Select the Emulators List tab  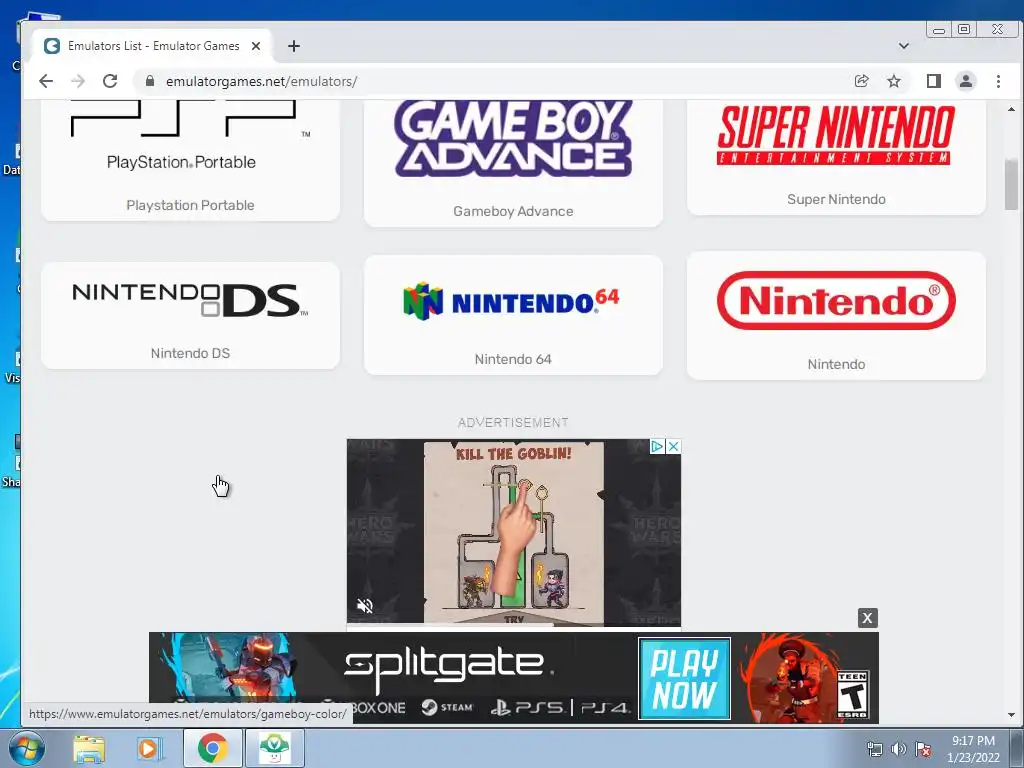[x=153, y=46]
